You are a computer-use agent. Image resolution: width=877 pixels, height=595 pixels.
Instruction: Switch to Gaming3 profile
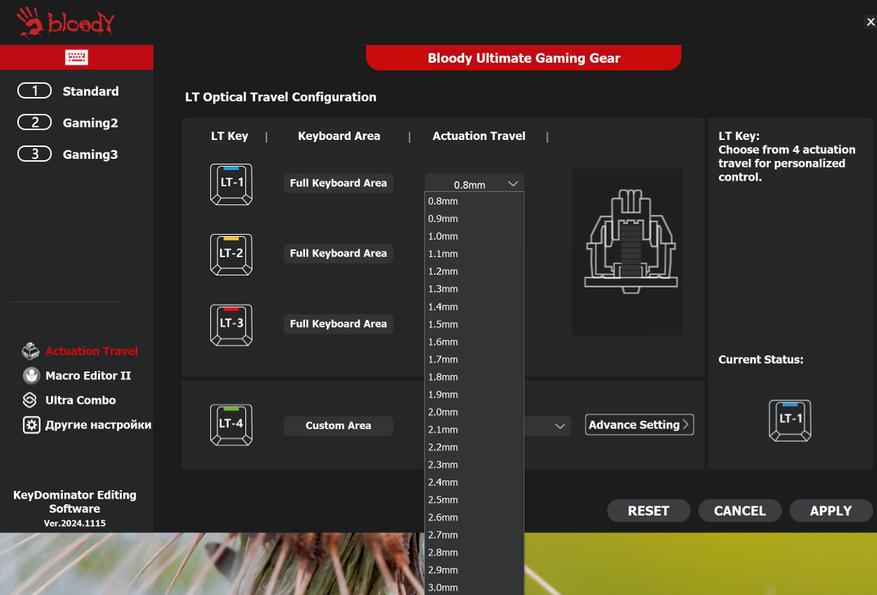pos(68,154)
